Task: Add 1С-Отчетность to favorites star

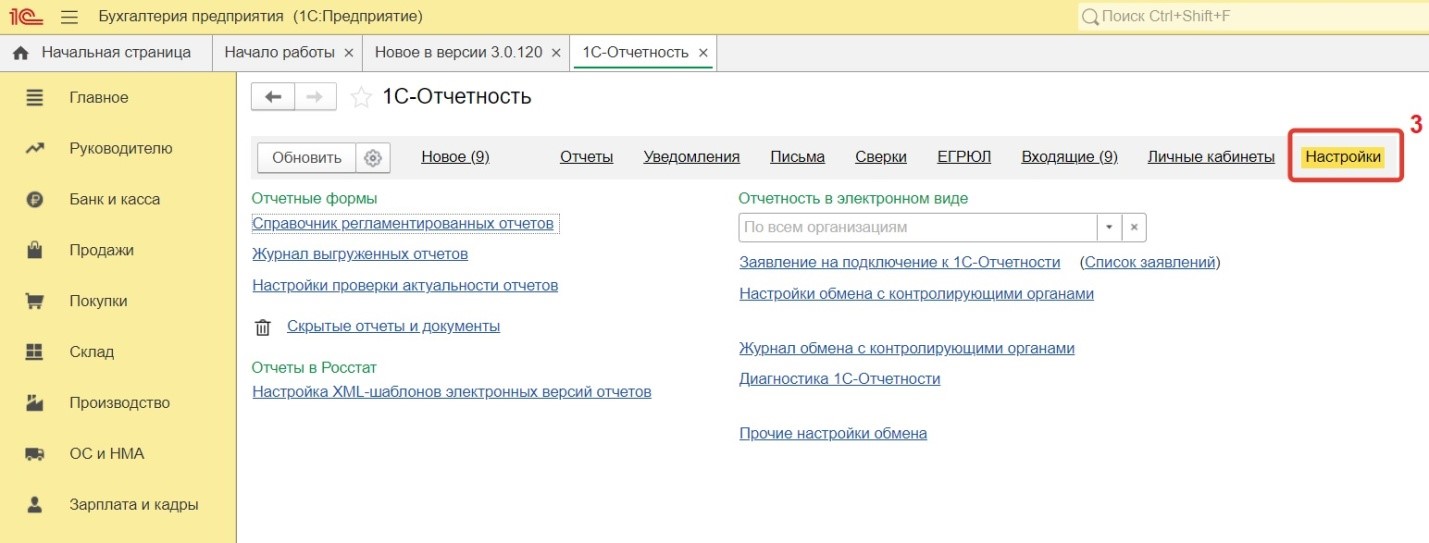Action: [x=359, y=97]
